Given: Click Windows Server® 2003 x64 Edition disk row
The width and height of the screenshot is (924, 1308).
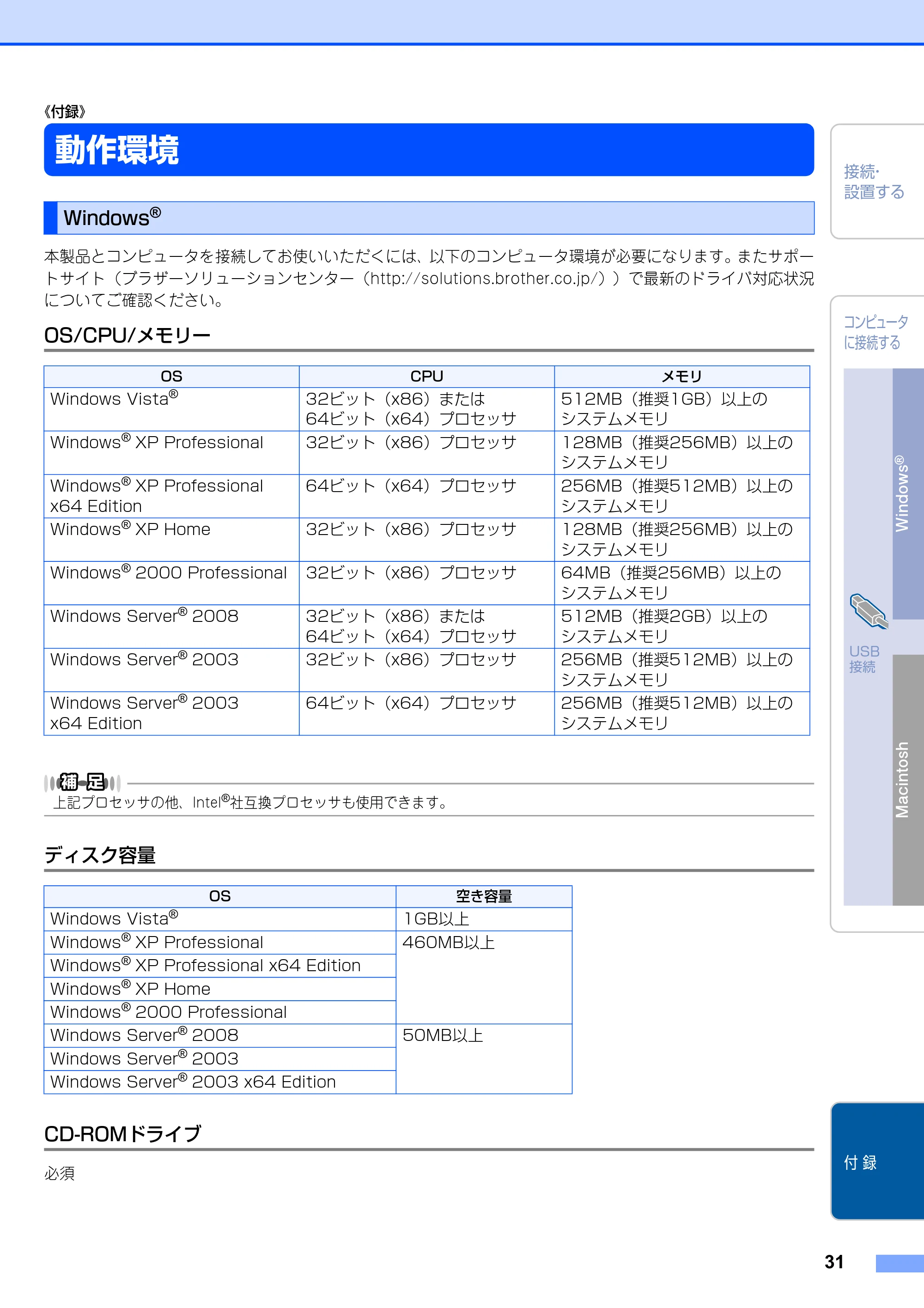Looking at the screenshot, I should coord(220,1081).
